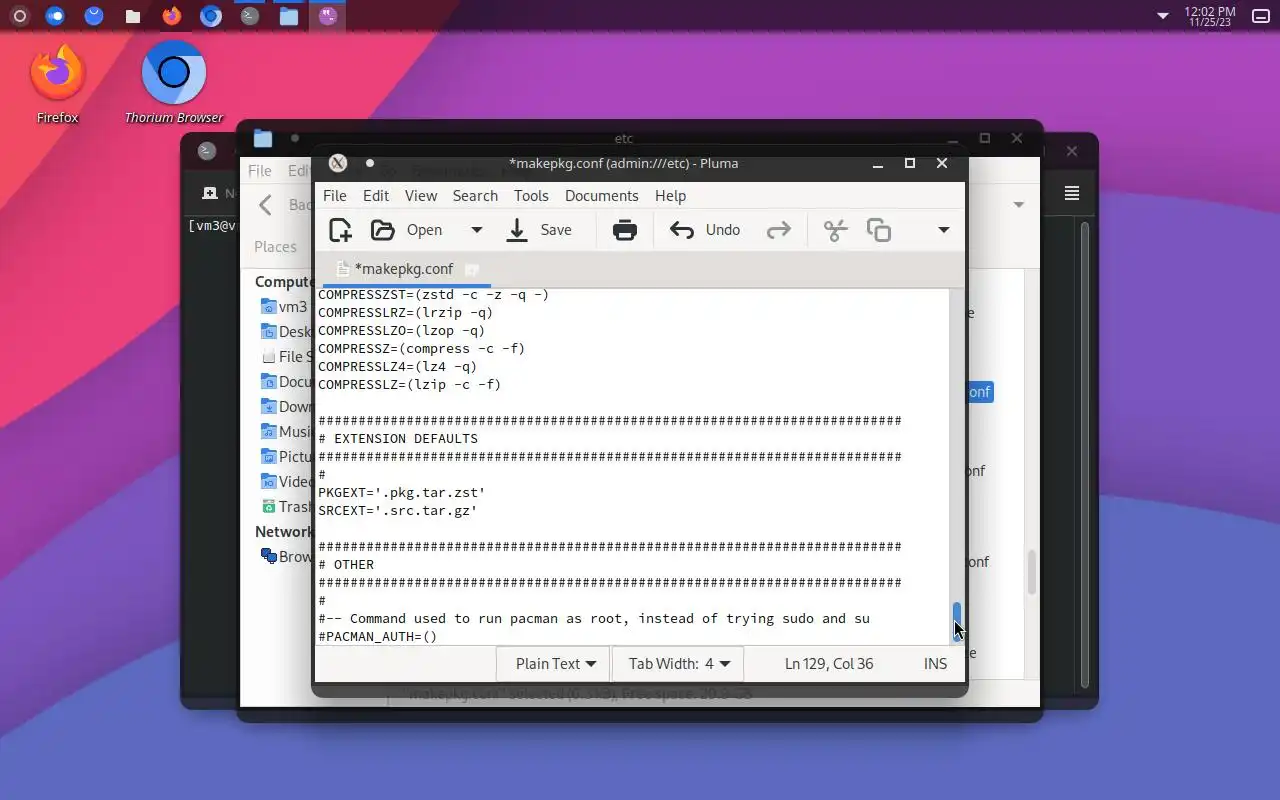This screenshot has width=1280, height=800.
Task: Open activities circle in top panel
Action: tap(19, 16)
